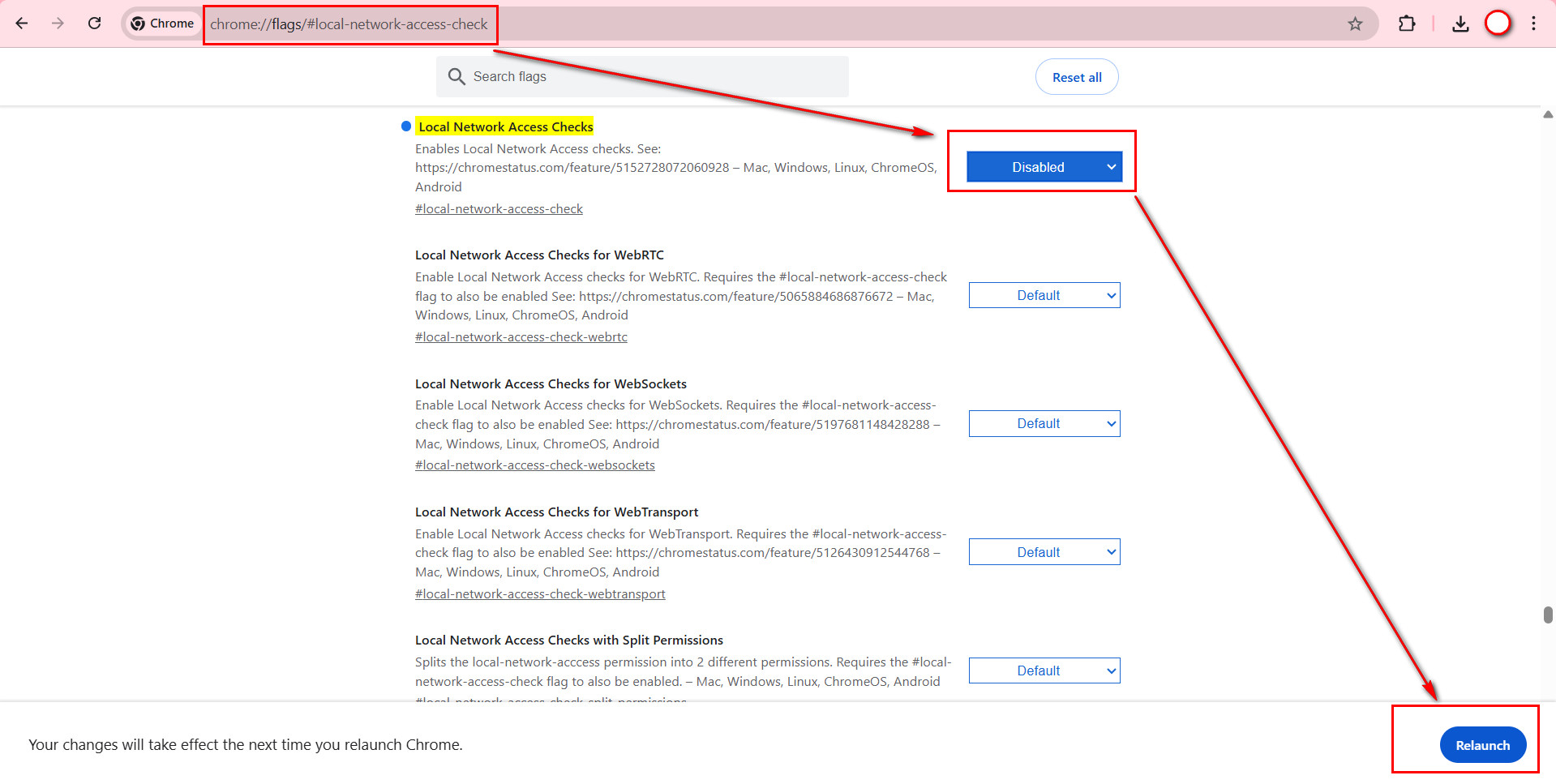
Task: Click the relaunch notice text
Action: click(x=246, y=745)
